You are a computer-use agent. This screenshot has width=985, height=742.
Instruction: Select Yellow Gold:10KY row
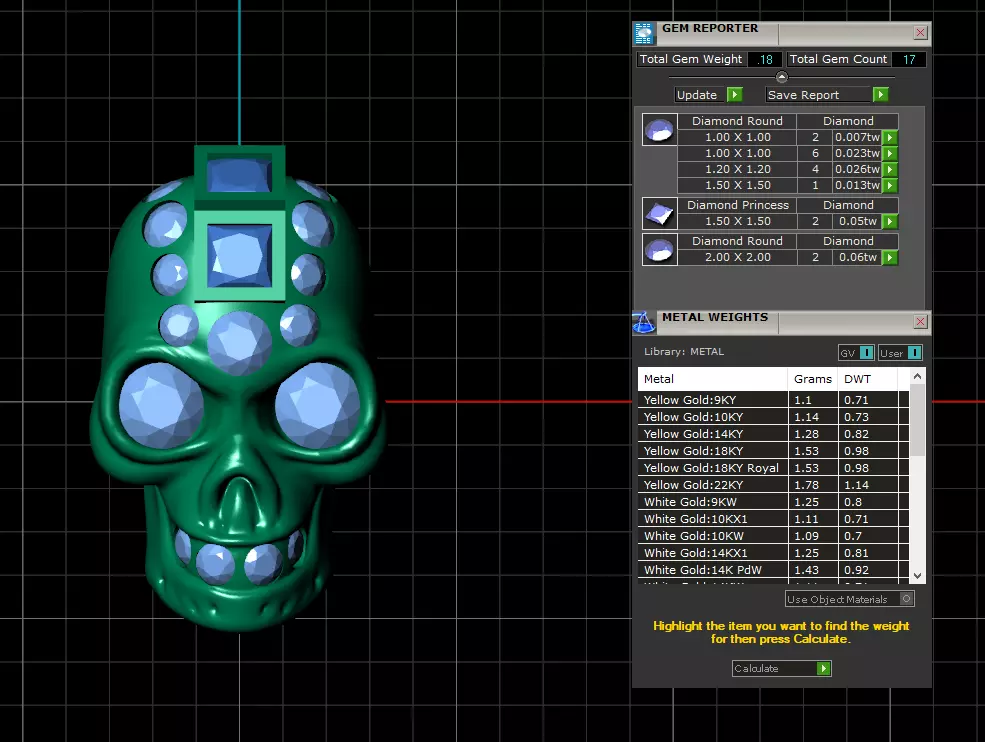[773, 417]
